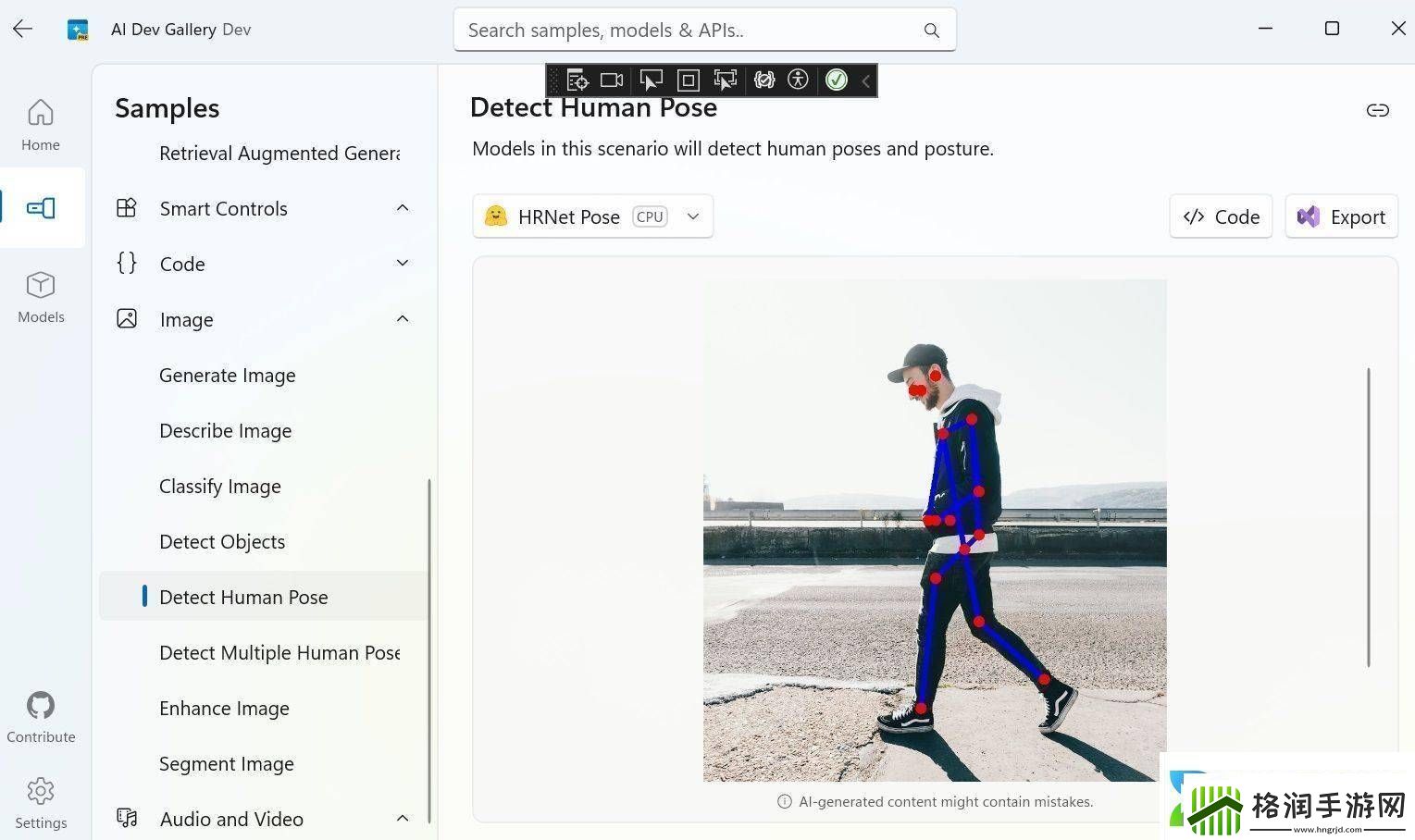This screenshot has height=840, width=1415.
Task: Open the Models page in sidebar
Action: [41, 297]
